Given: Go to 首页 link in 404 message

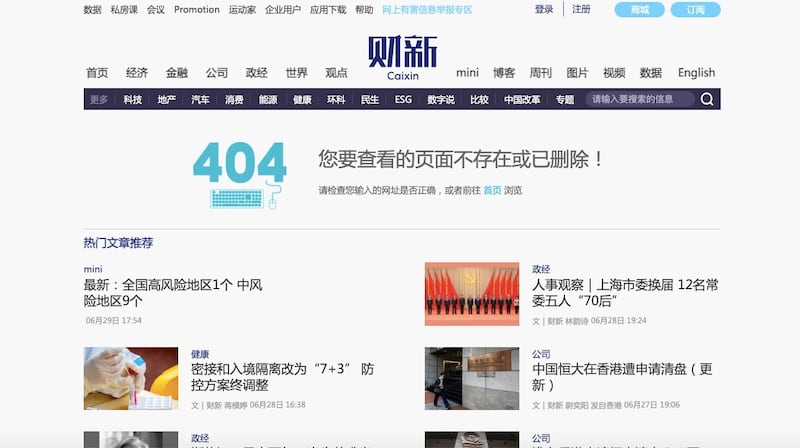Looking at the screenshot, I should pos(492,190).
